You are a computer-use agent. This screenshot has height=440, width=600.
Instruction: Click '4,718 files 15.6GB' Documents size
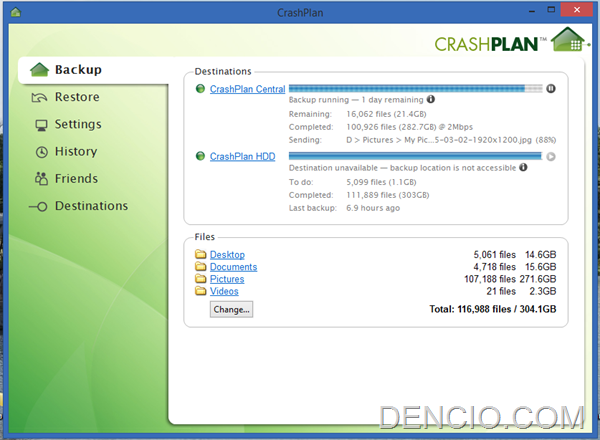(515, 267)
